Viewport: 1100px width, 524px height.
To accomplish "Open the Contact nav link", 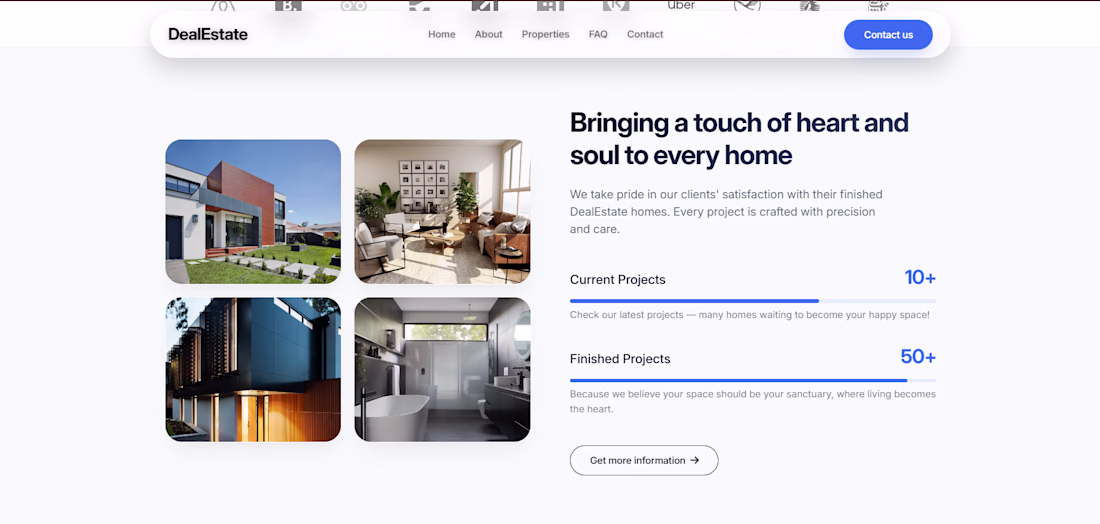I will point(645,34).
